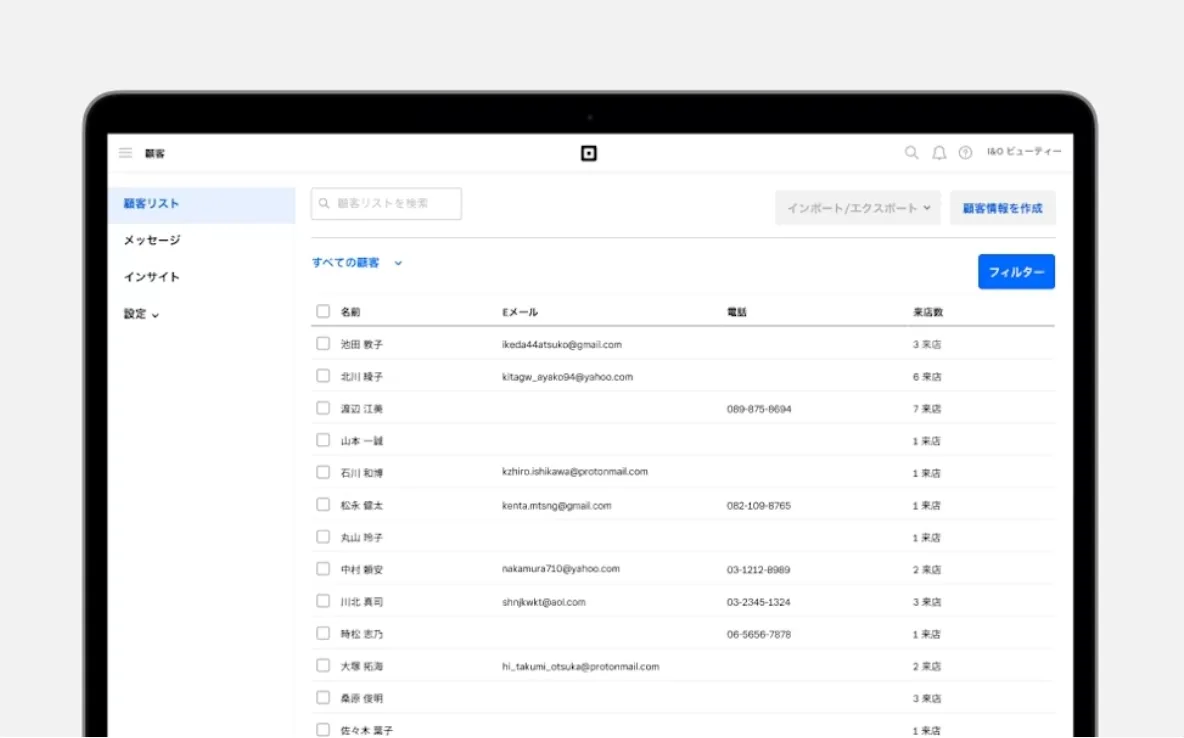1184x738 pixels.
Task: Open search via the magnifier icon
Action: pos(911,153)
